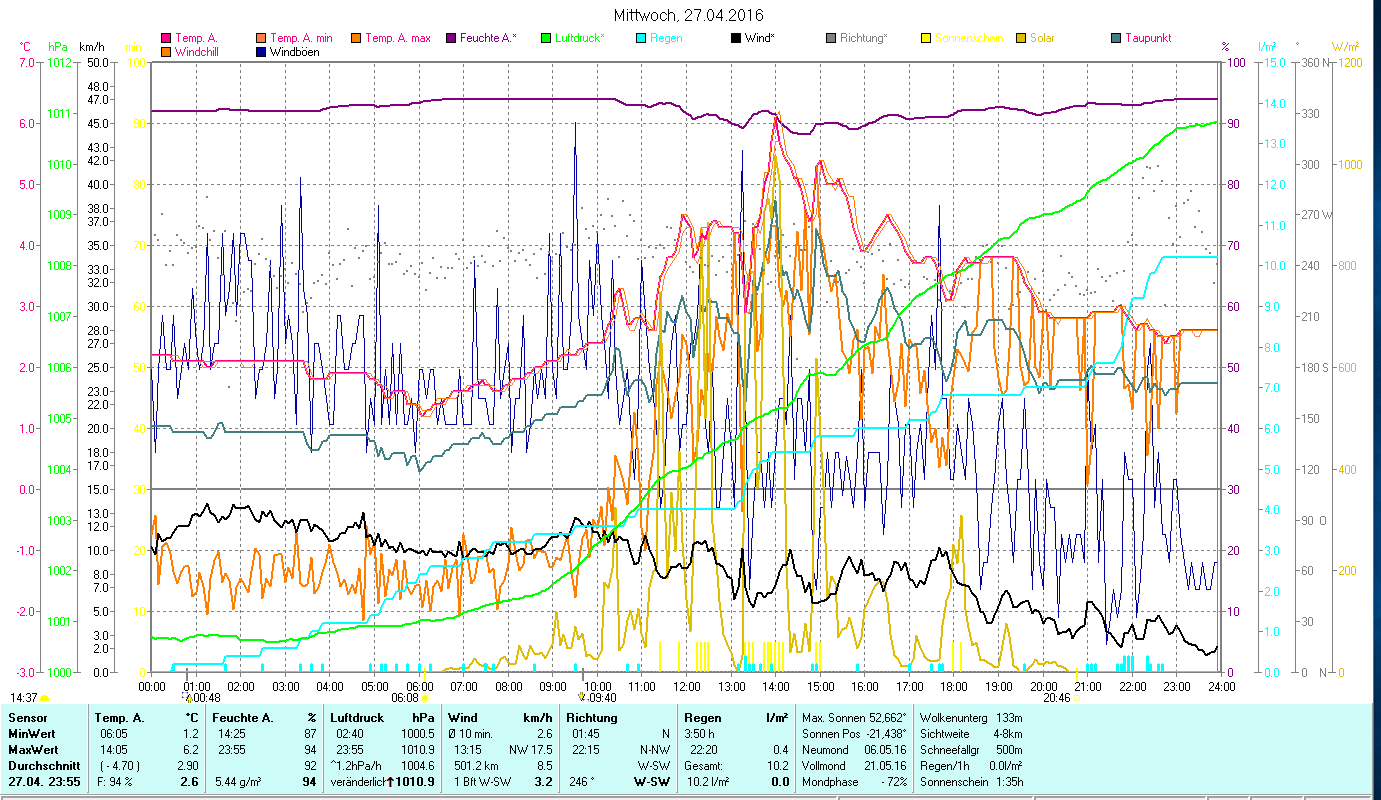Click the Windböen legend label
Screen dimensions: 1381x800
point(295,51)
